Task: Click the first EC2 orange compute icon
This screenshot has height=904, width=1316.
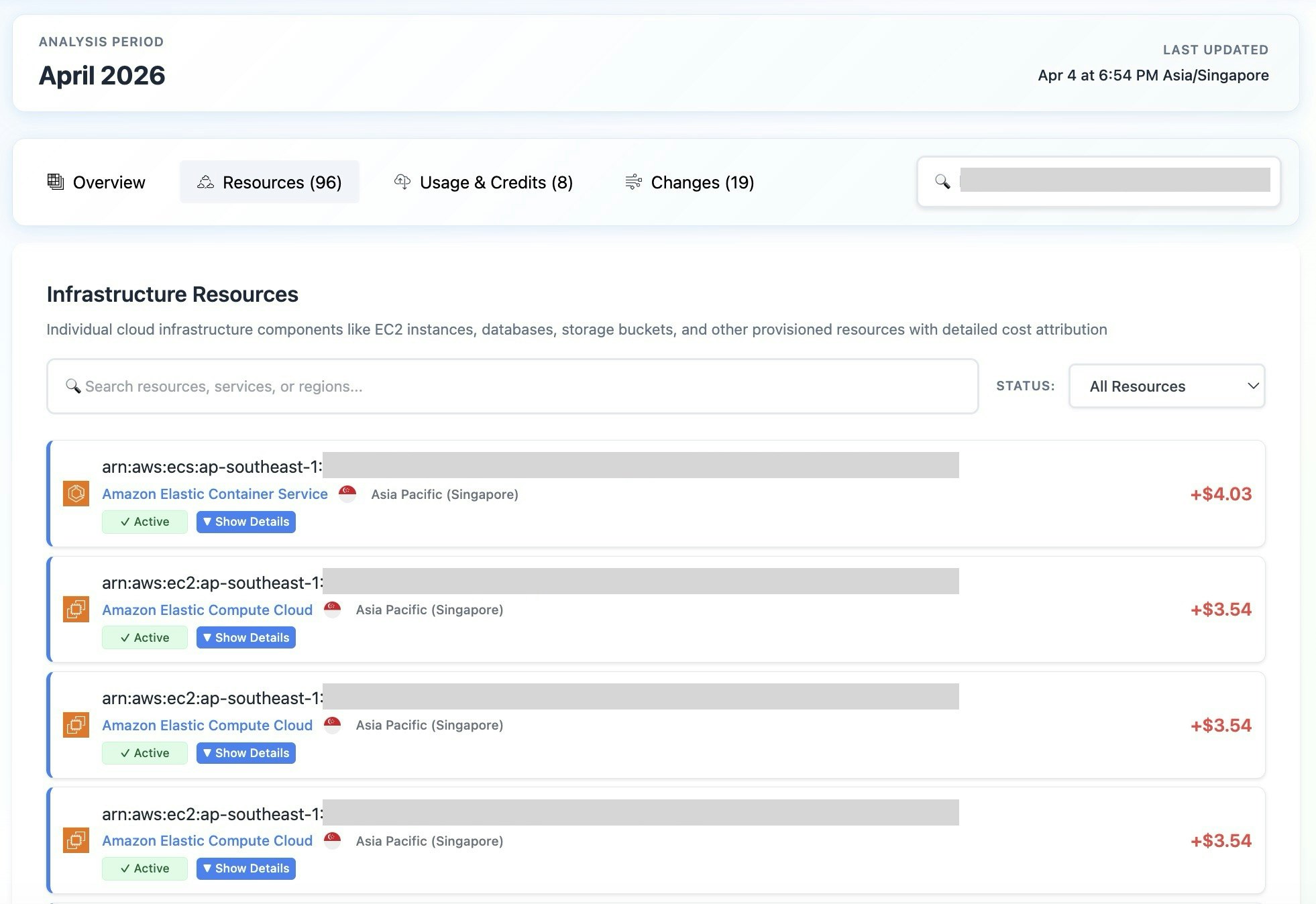Action: (x=76, y=610)
